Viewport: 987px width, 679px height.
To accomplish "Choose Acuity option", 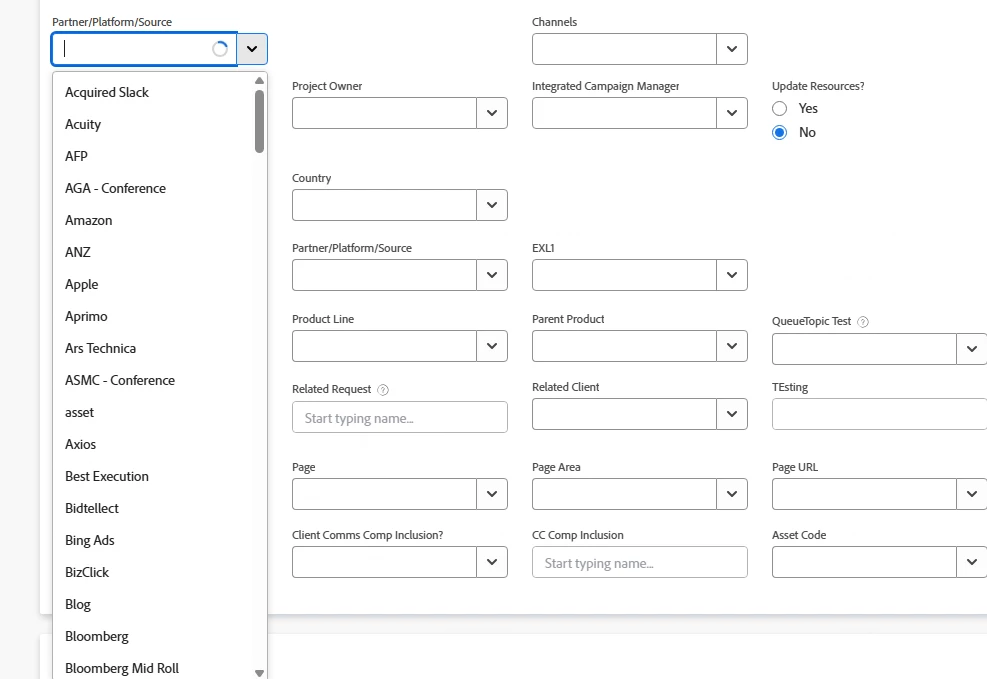I will pyautogui.click(x=154, y=125).
